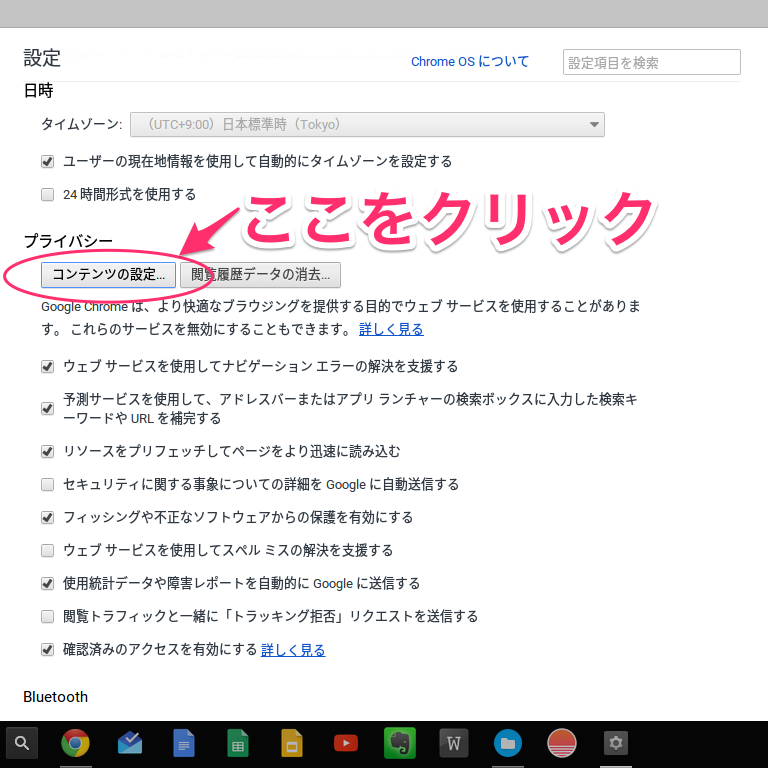Launch YouTube from the shelf
The width and height of the screenshot is (768, 768).
pyautogui.click(x=346, y=743)
